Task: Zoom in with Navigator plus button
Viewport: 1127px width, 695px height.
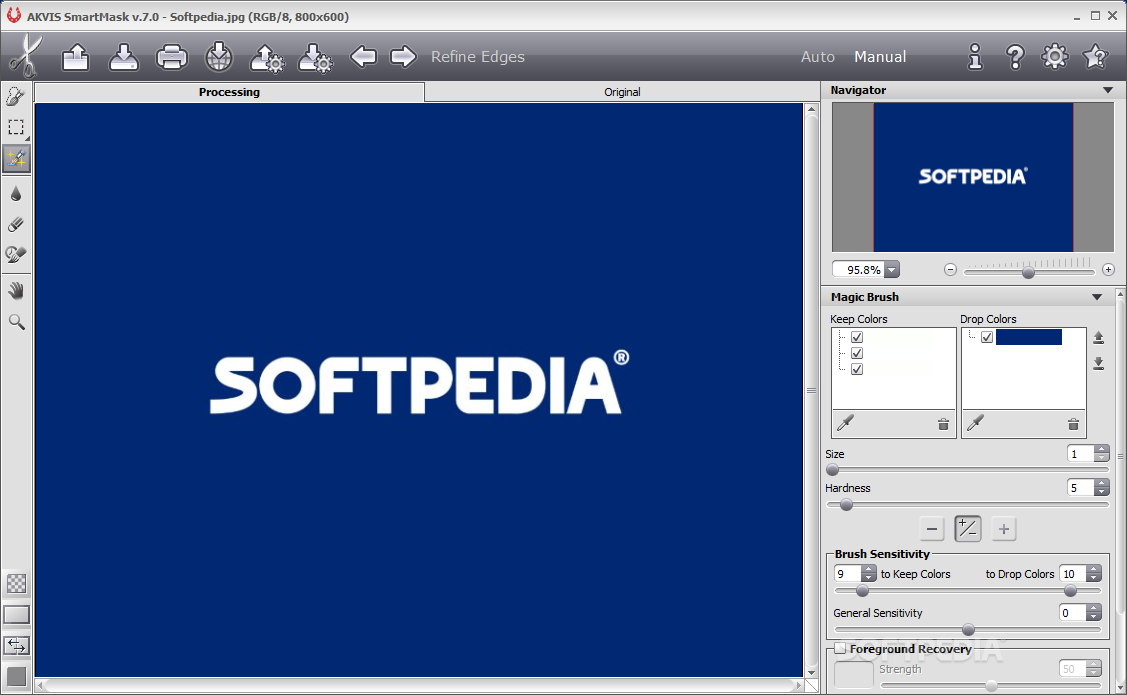Action: (1108, 270)
